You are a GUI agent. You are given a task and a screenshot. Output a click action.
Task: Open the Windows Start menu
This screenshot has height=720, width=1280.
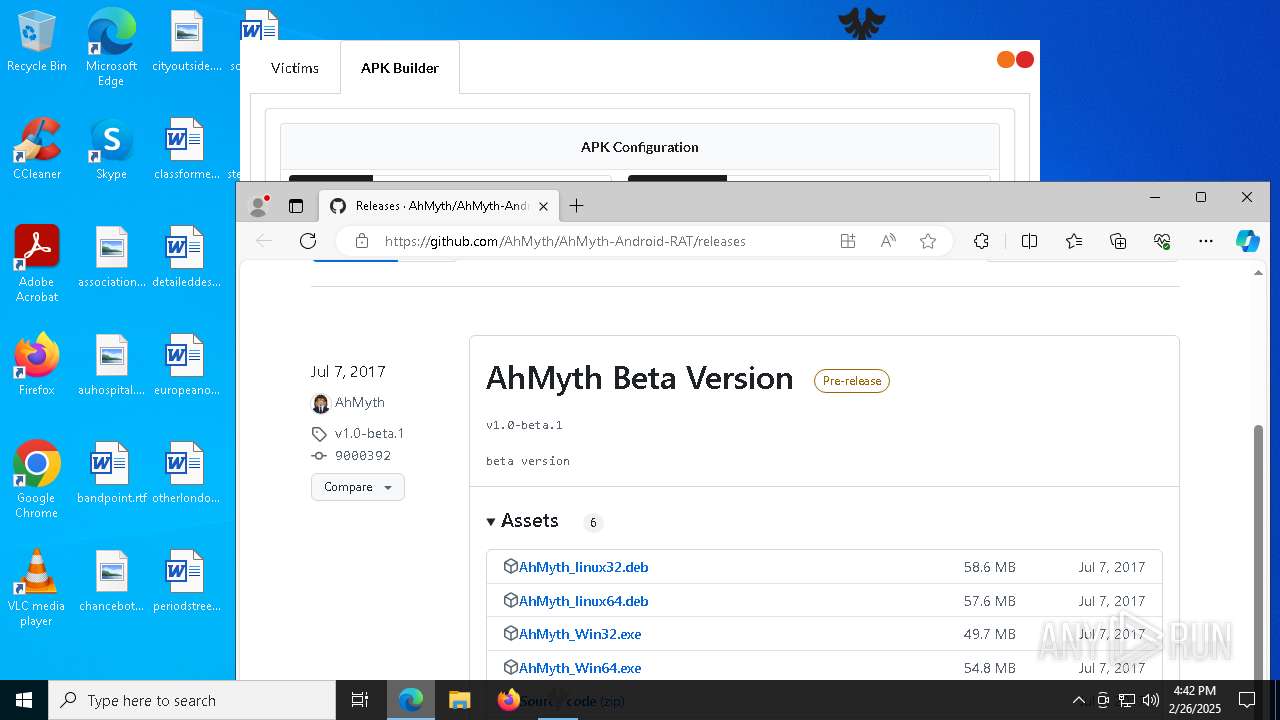pos(24,700)
